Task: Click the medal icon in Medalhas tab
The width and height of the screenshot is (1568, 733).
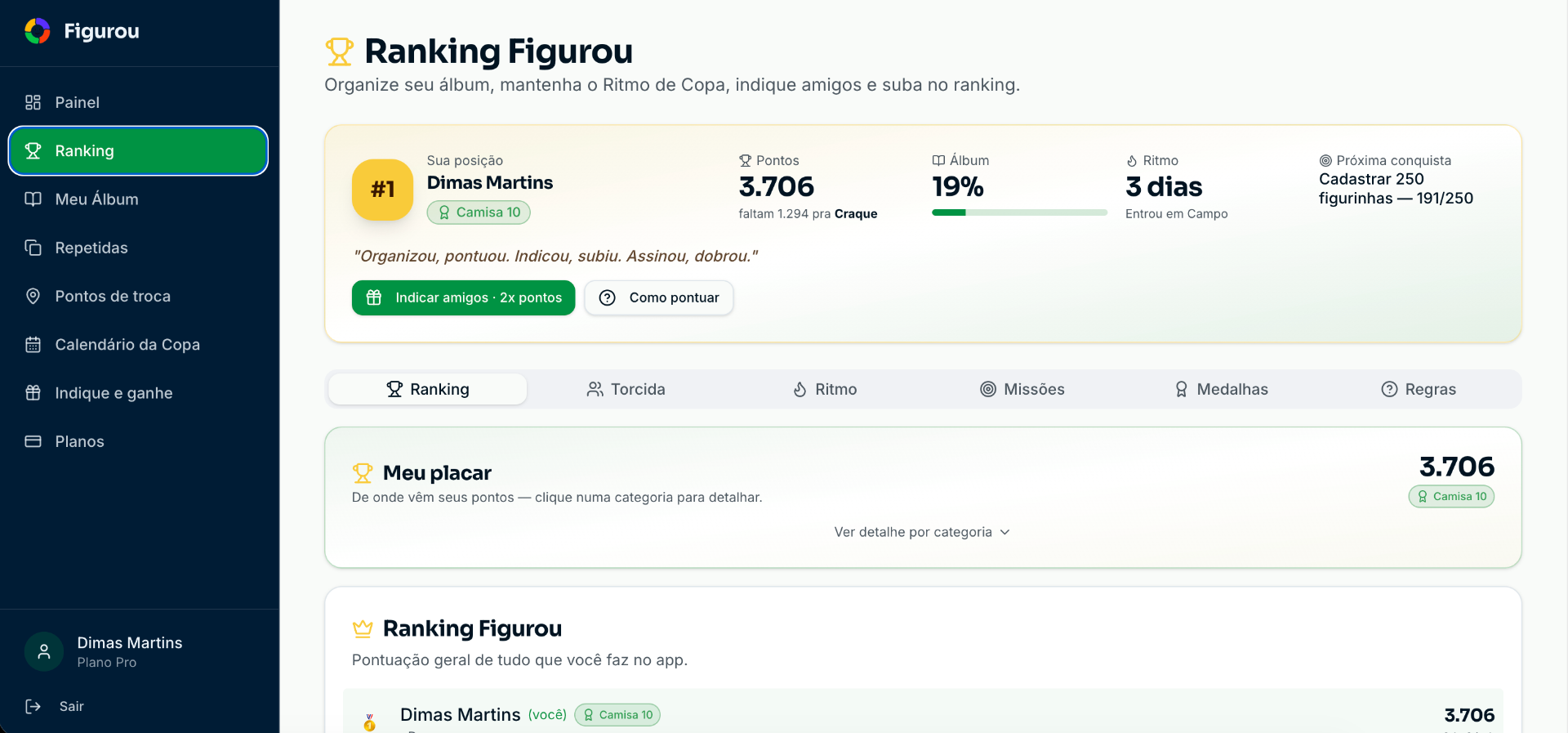Action: click(x=1181, y=390)
